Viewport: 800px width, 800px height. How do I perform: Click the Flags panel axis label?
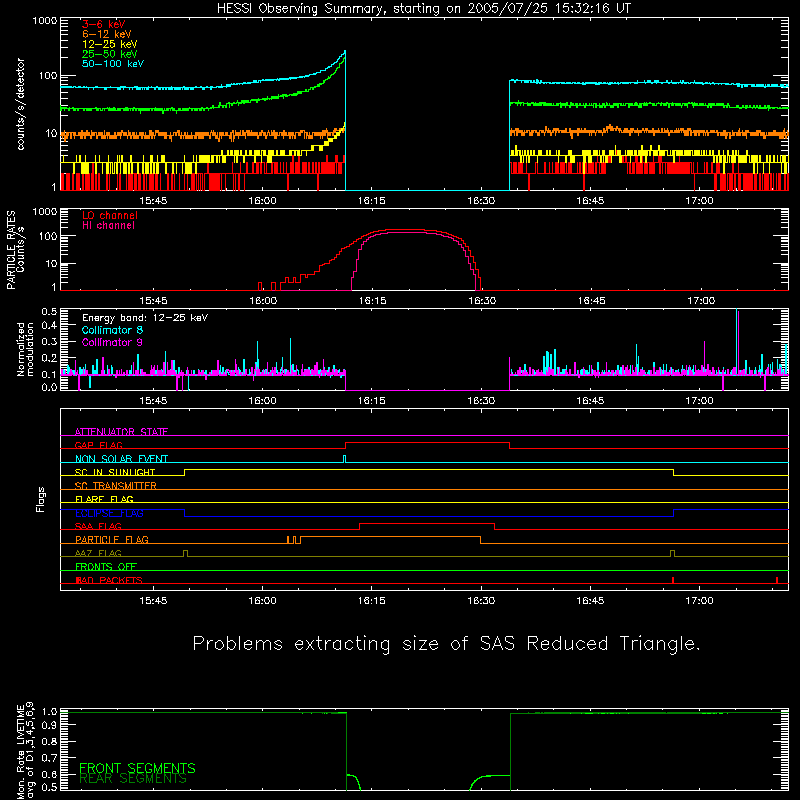41,499
